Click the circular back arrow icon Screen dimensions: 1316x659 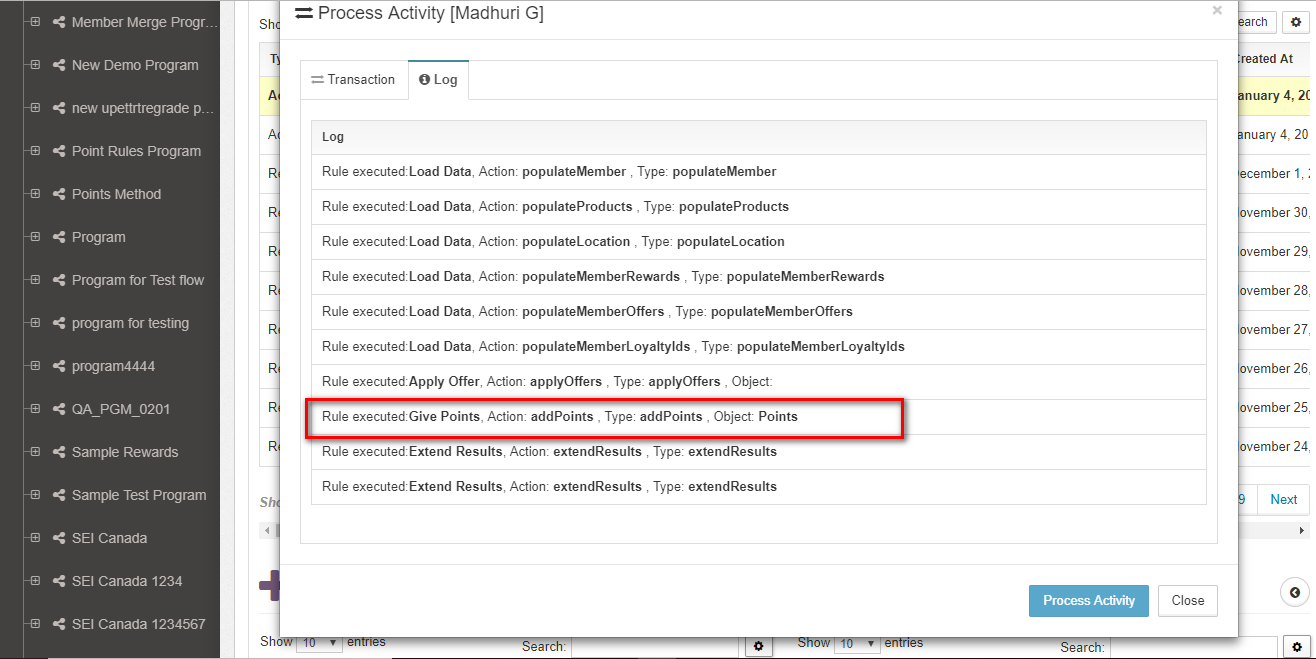1295,591
